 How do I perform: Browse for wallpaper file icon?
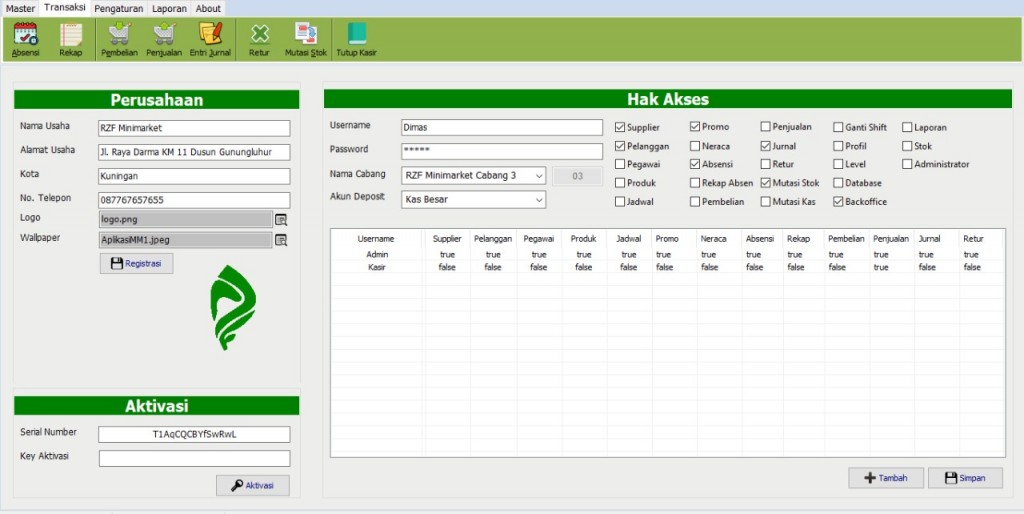coord(281,240)
